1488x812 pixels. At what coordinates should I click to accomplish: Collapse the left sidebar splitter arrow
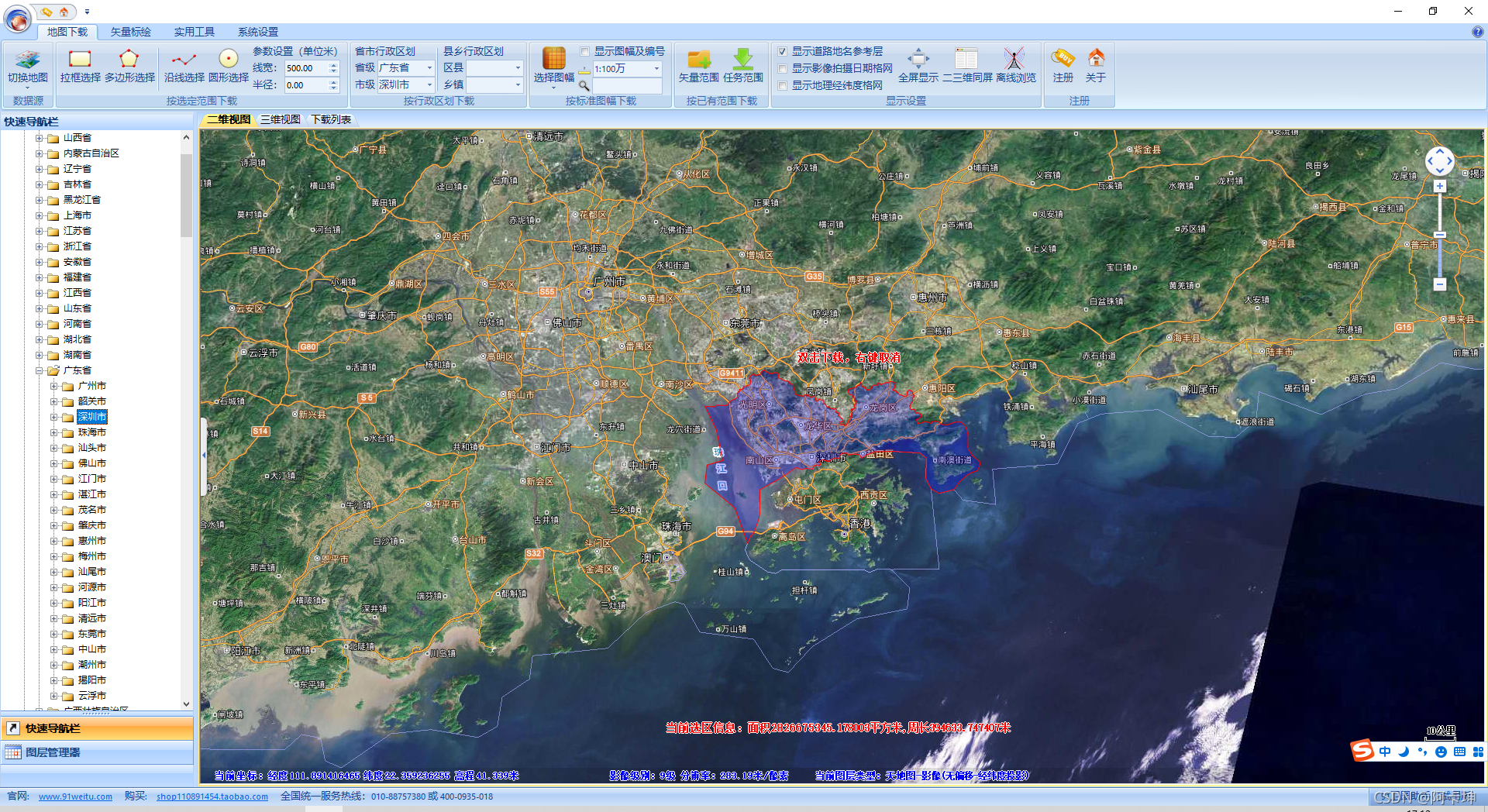[x=204, y=456]
